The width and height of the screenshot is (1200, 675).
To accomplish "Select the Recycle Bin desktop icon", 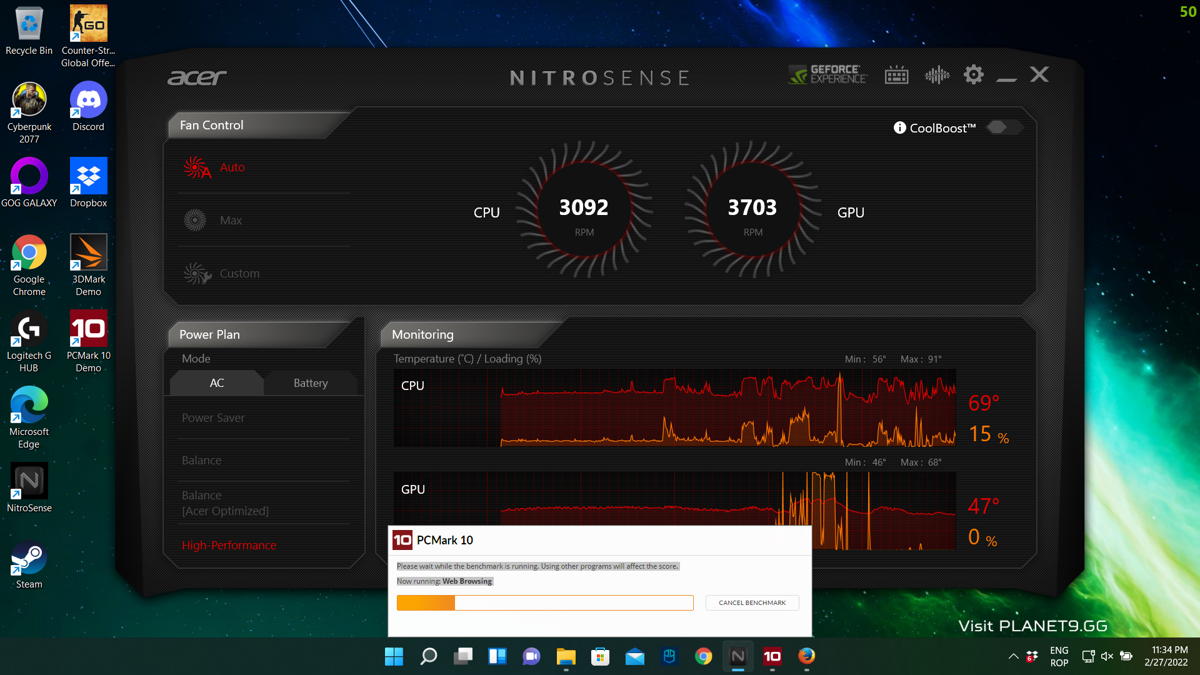I will tap(29, 31).
